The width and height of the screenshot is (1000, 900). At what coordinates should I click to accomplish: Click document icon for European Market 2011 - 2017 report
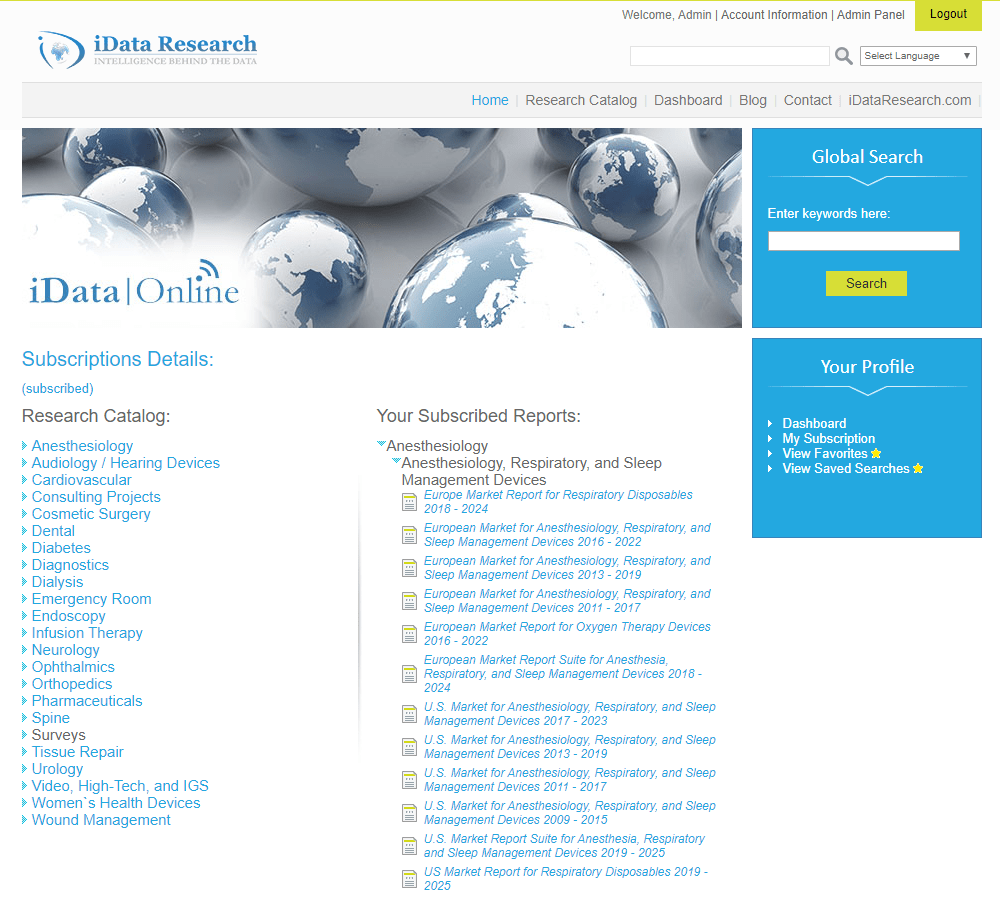(x=409, y=601)
